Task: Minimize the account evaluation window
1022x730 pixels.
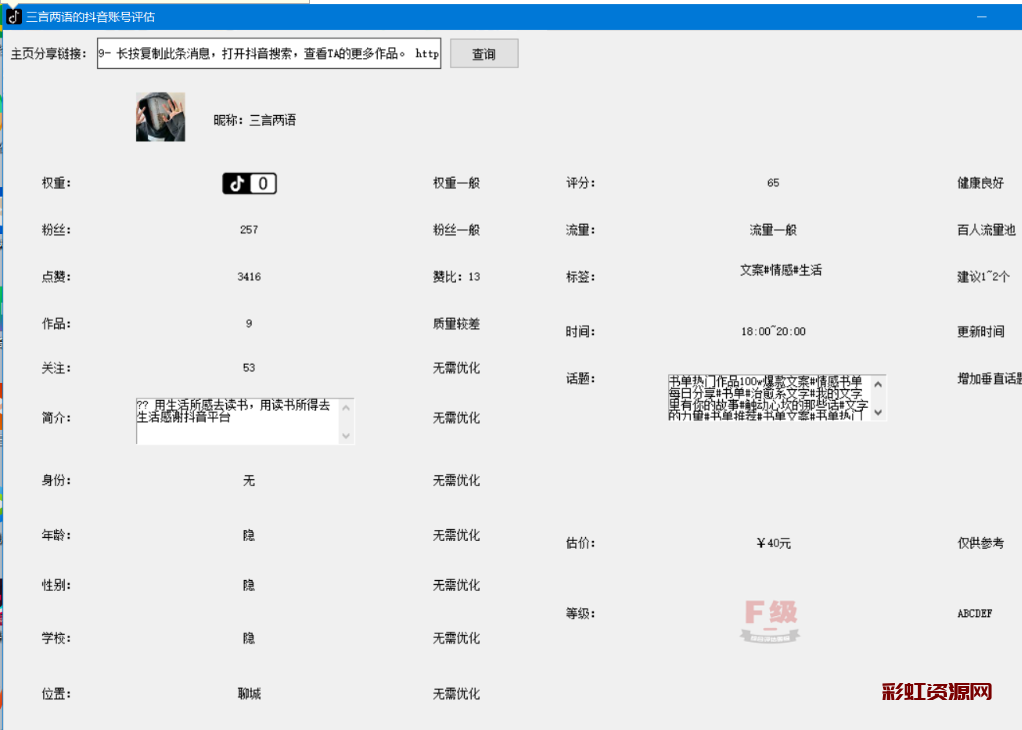Action: [983, 17]
